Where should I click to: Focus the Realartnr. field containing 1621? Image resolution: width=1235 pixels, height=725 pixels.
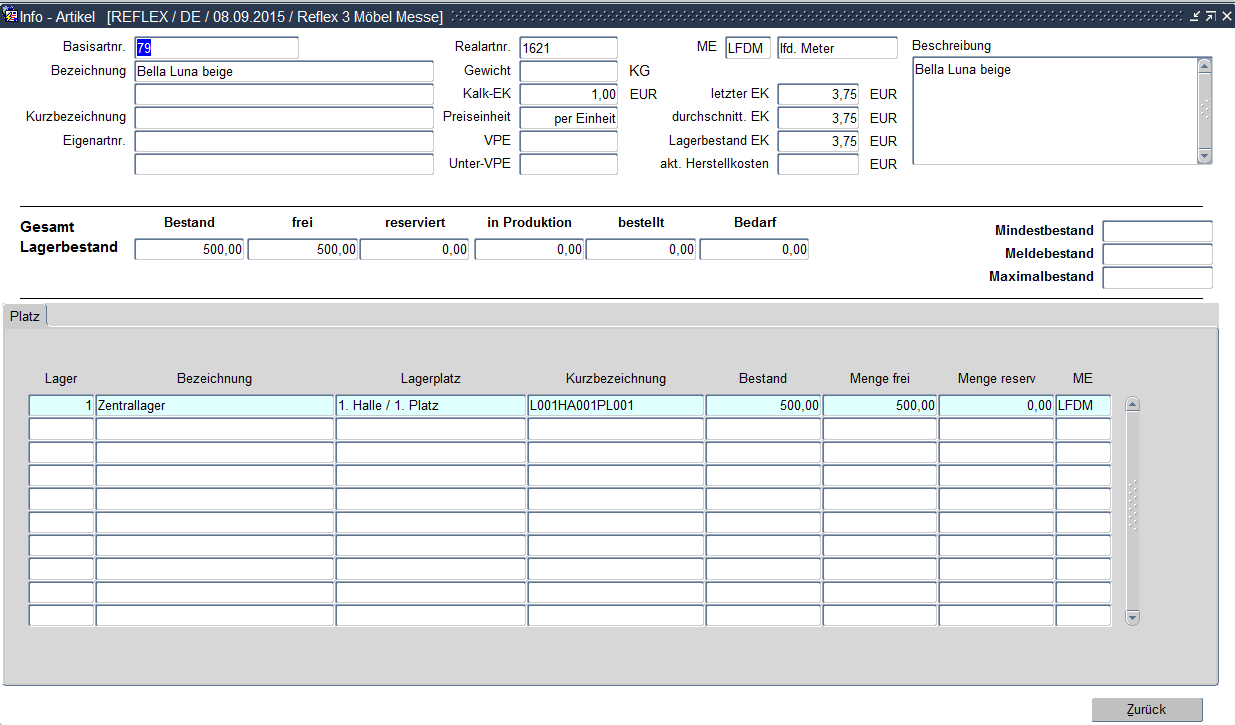568,48
